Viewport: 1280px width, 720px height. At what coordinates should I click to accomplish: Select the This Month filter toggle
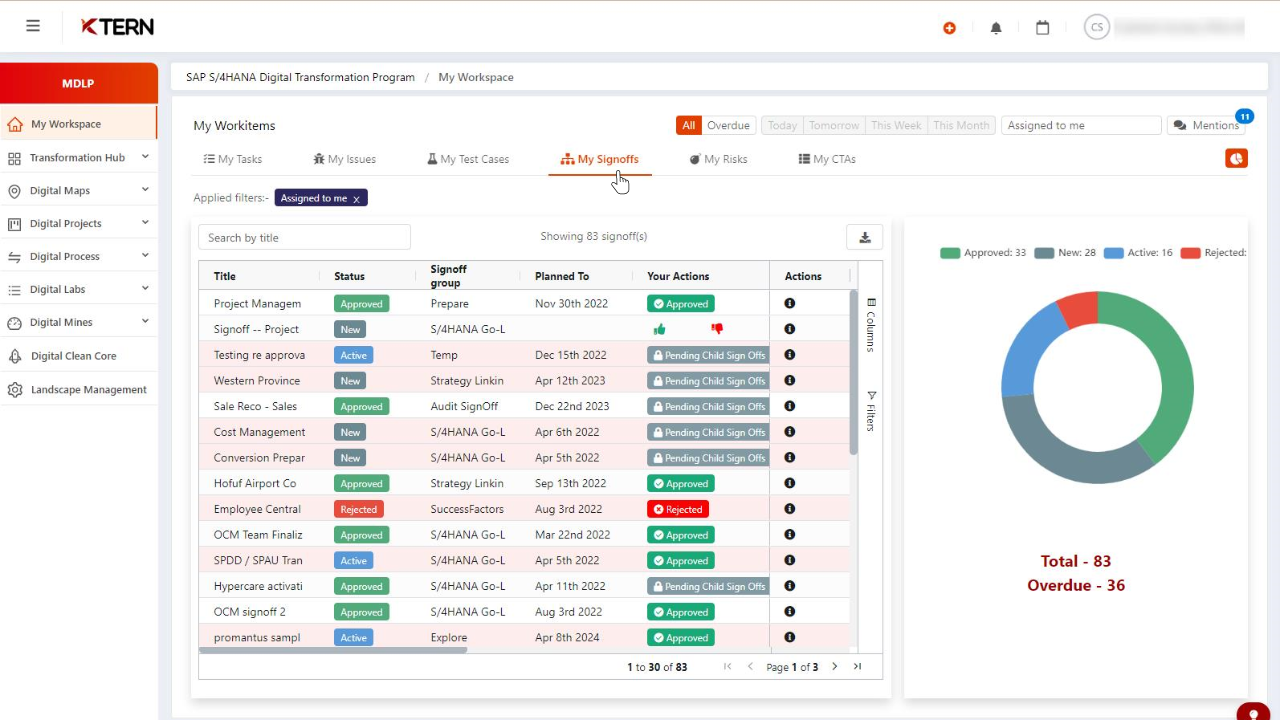coord(960,125)
